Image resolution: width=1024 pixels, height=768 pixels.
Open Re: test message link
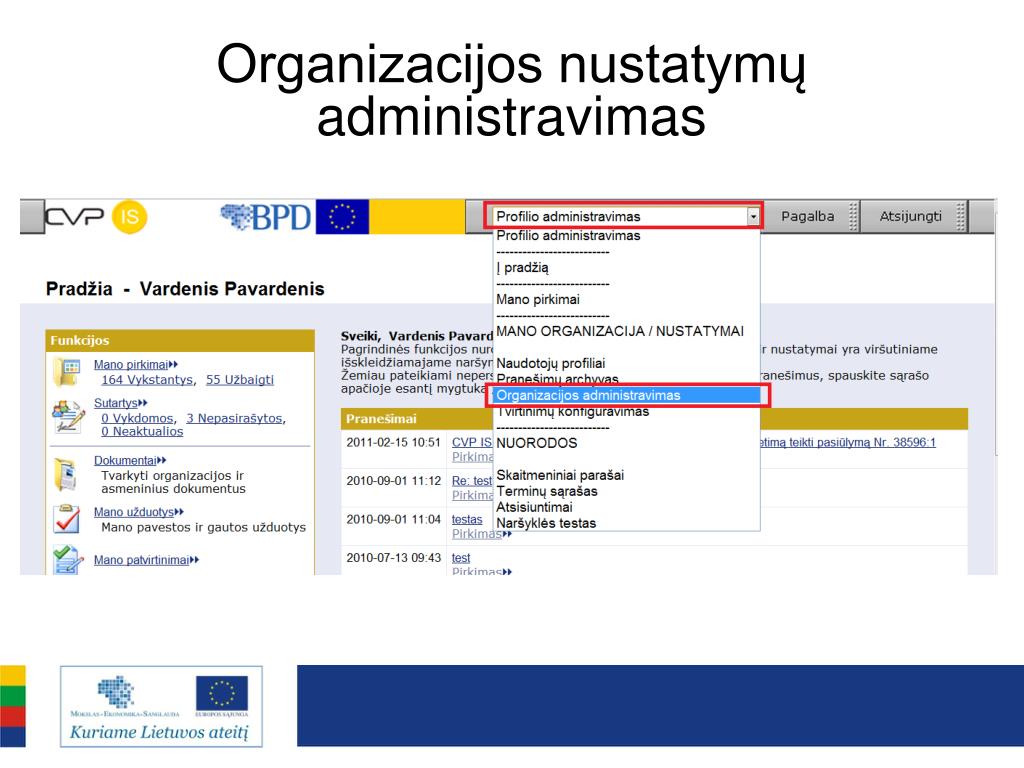point(472,481)
